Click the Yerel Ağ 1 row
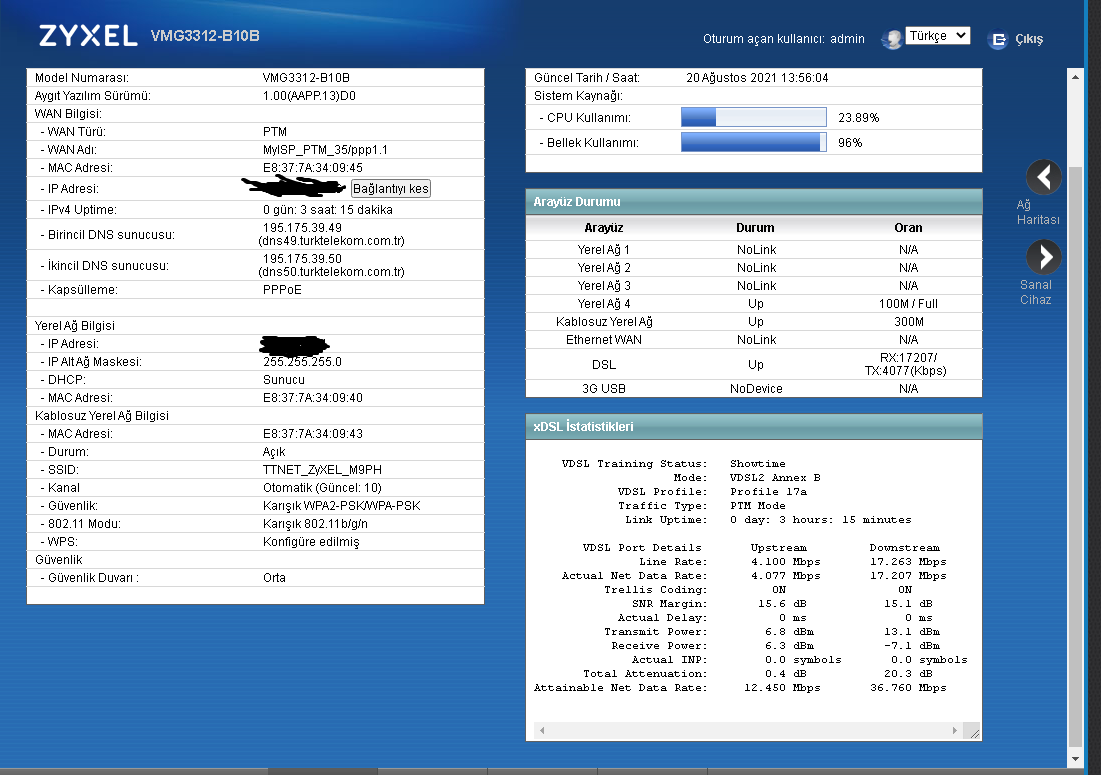 coord(753,250)
